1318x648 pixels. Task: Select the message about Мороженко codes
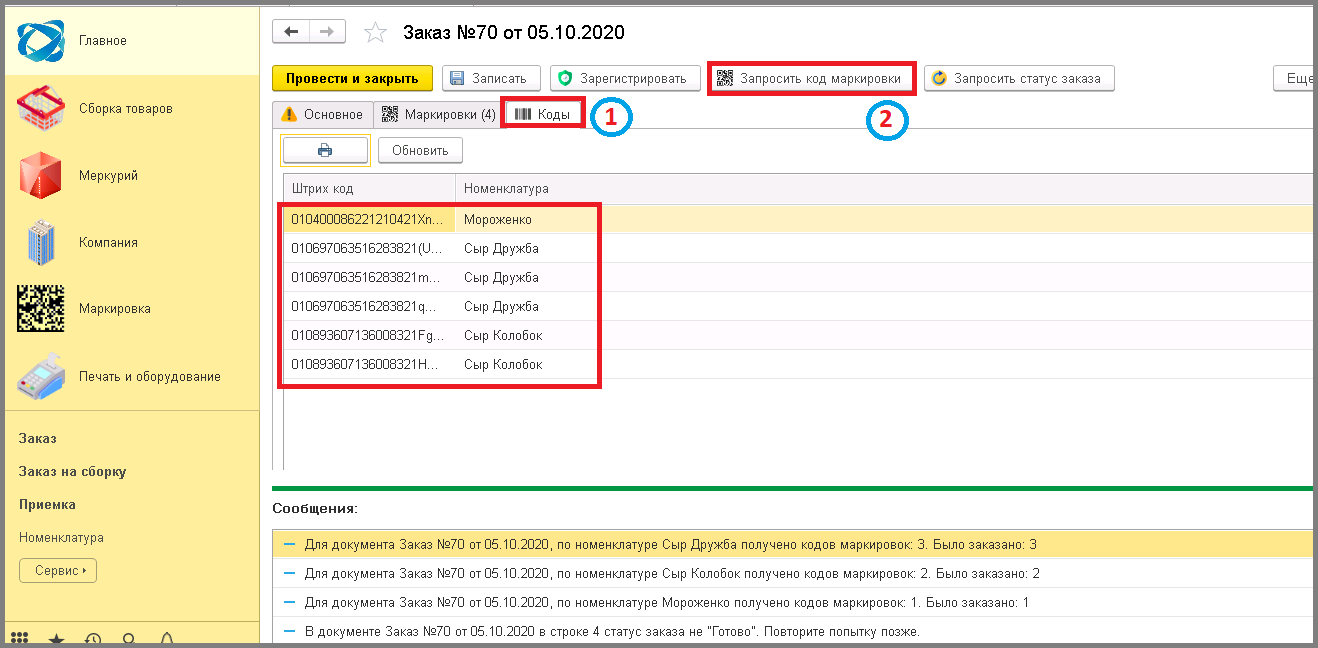(792, 602)
